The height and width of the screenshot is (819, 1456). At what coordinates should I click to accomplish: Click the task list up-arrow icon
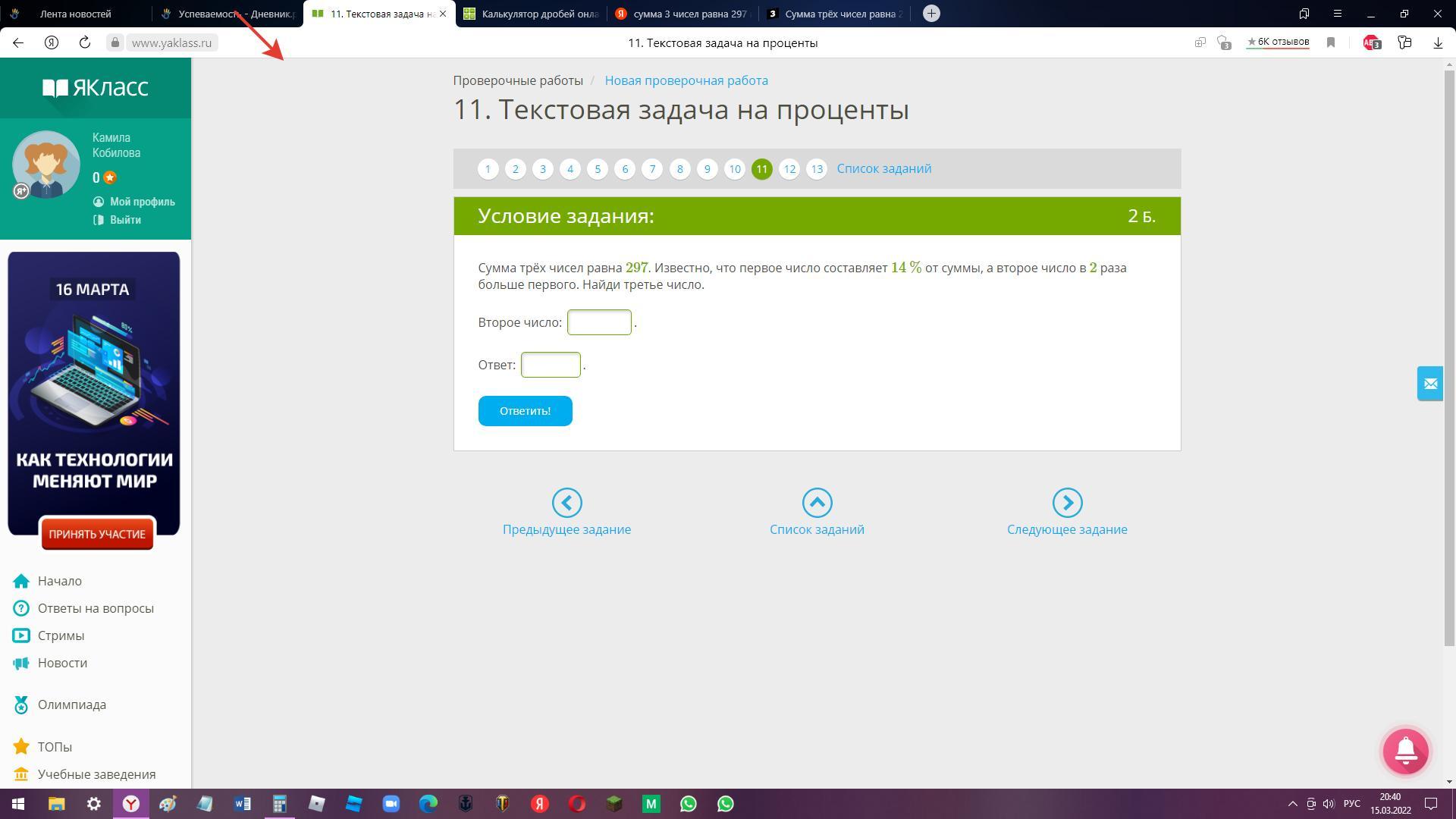[x=817, y=503]
